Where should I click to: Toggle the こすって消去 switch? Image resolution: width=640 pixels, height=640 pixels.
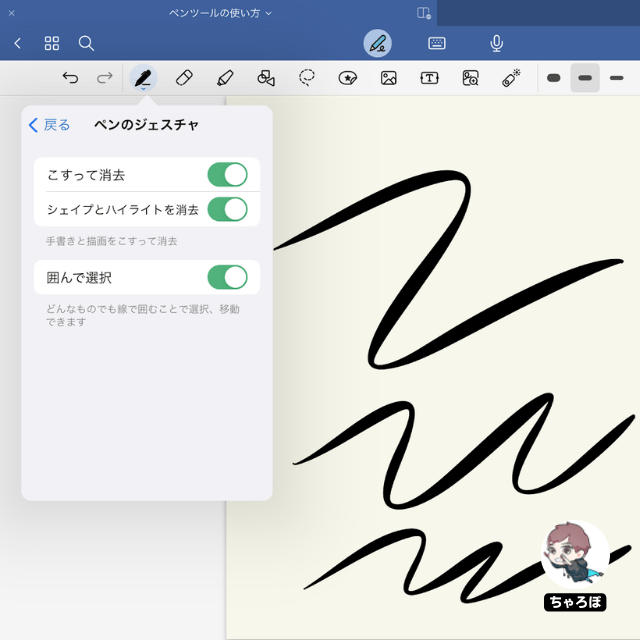(227, 175)
